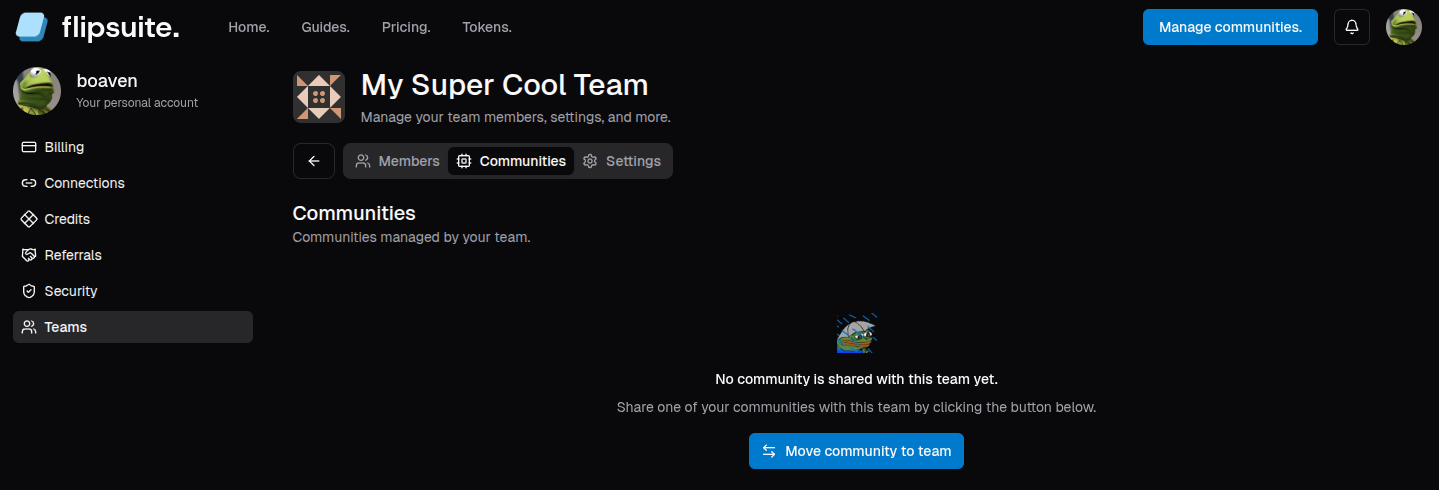Select the Communities tab
This screenshot has width=1439, height=490.
coord(511,161)
